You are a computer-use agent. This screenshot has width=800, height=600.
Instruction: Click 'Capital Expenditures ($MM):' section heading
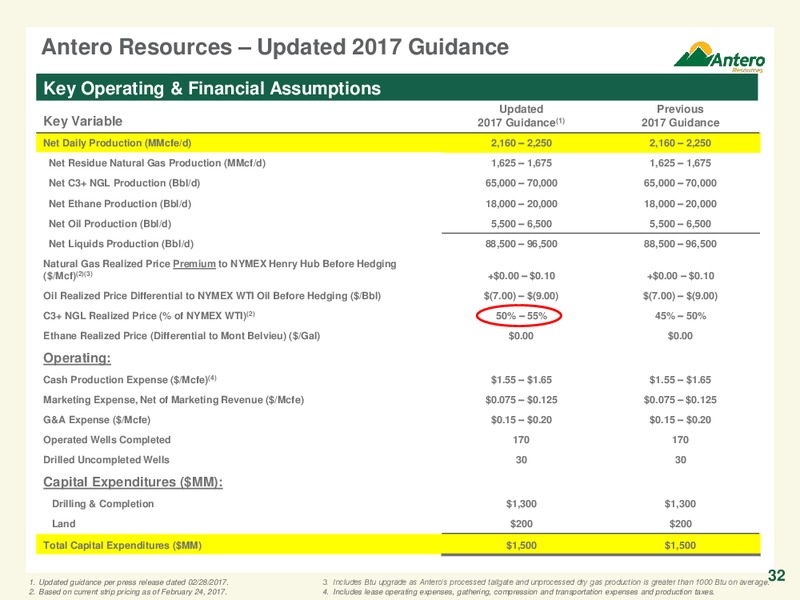(133, 482)
